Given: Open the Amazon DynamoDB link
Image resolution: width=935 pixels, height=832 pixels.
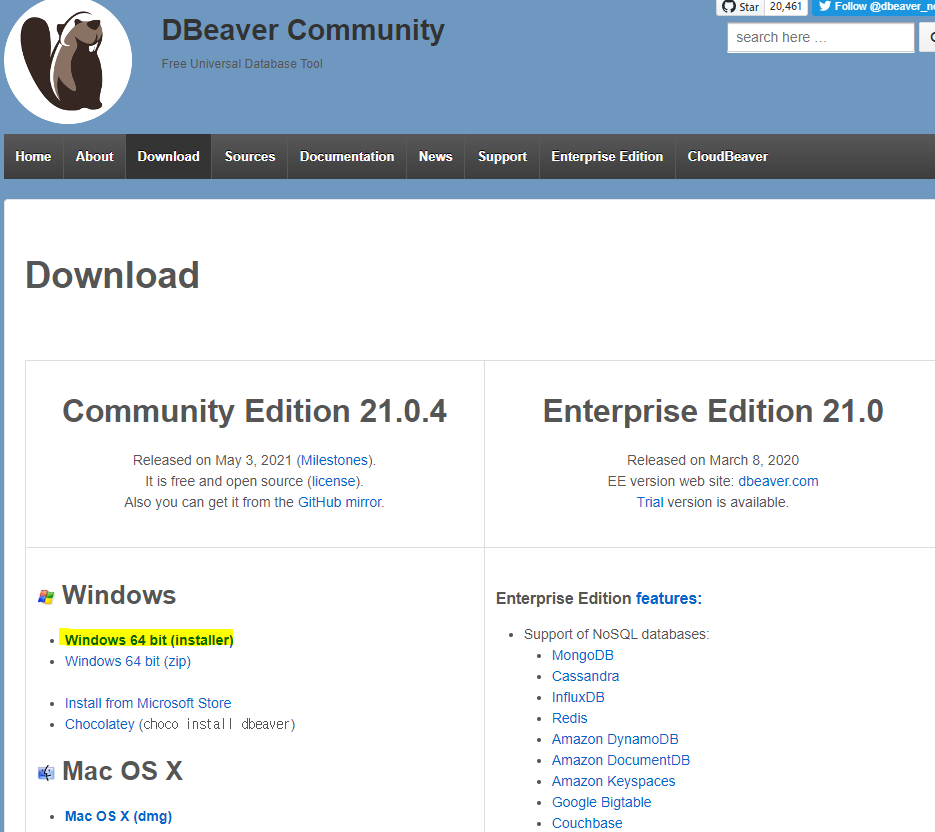Looking at the screenshot, I should click(615, 739).
